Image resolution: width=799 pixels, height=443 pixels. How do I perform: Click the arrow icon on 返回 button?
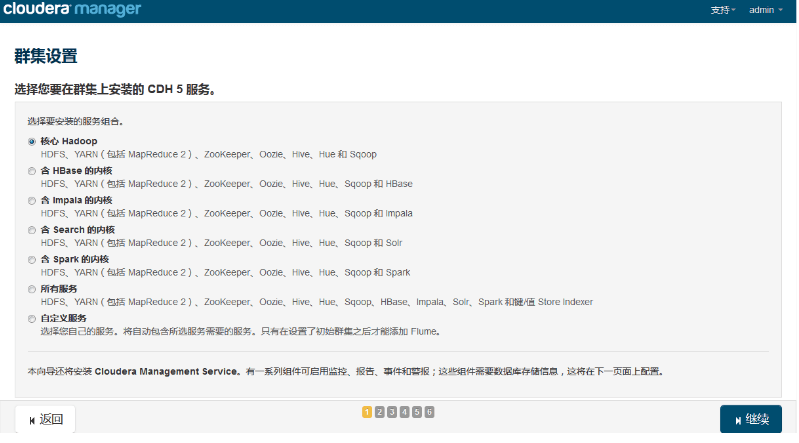tap(32, 420)
